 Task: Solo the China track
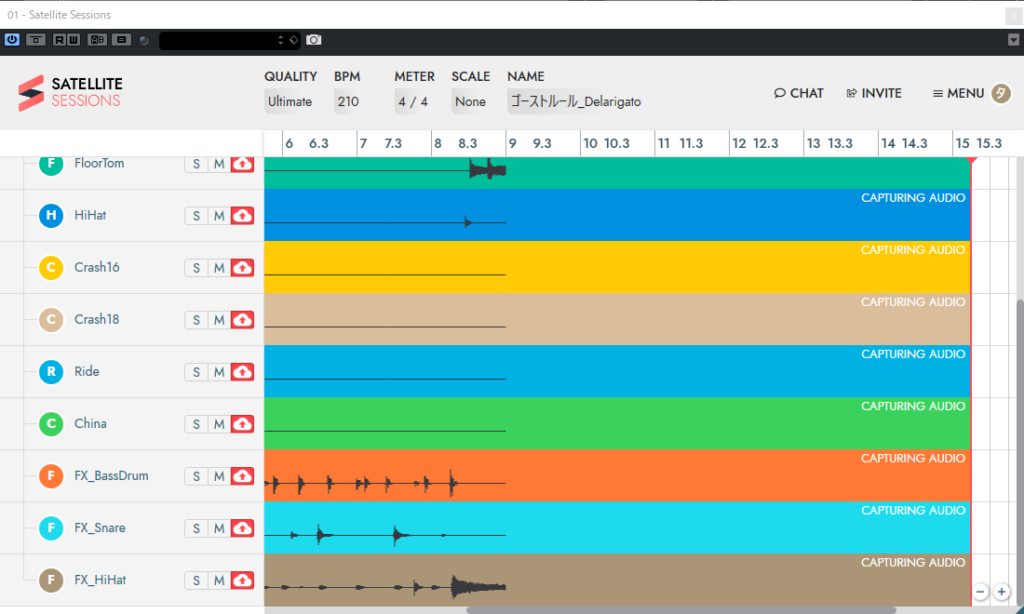[x=196, y=425]
